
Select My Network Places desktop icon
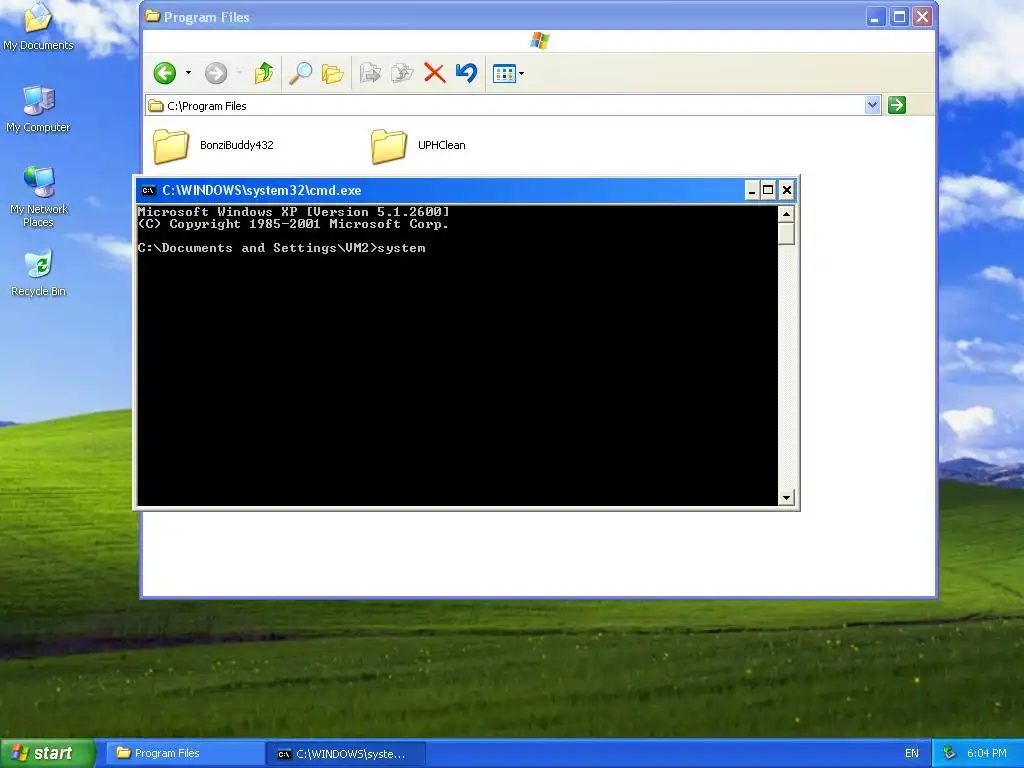tap(39, 197)
